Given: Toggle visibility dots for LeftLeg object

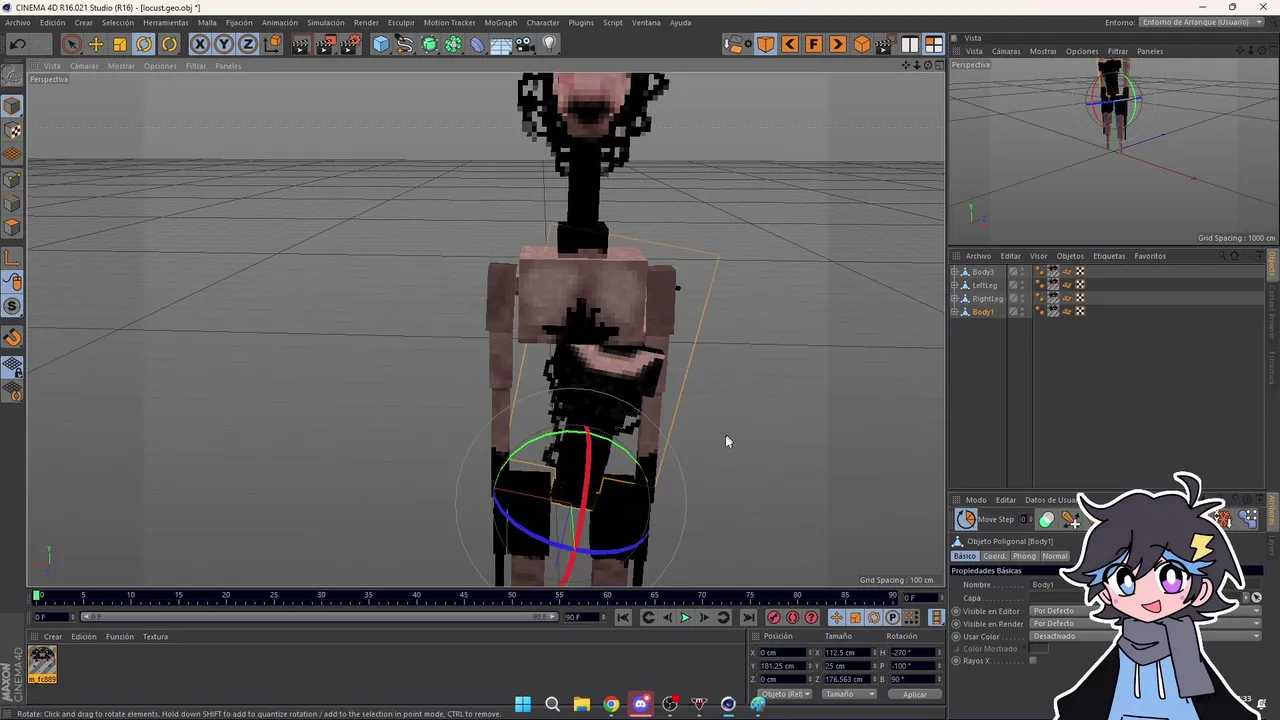Looking at the screenshot, I should coord(1022,285).
